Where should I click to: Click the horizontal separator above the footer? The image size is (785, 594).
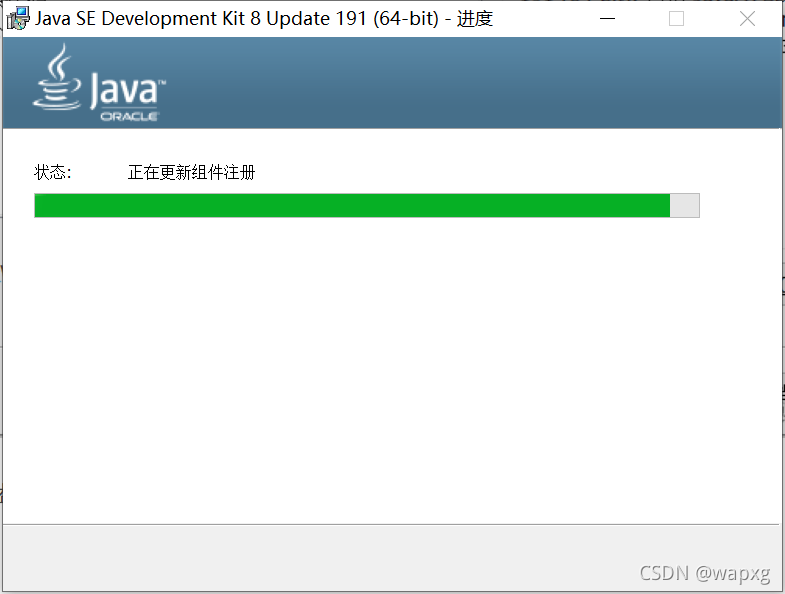(x=391, y=524)
